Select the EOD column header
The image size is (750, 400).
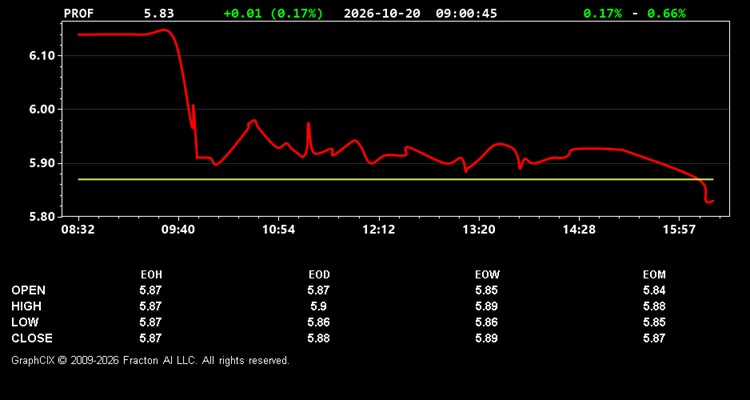point(319,275)
